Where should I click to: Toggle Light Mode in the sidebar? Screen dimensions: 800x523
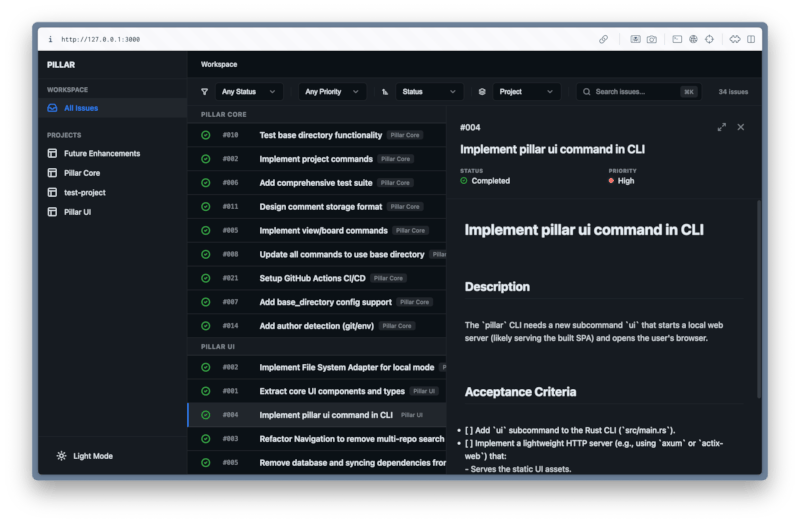[85, 456]
